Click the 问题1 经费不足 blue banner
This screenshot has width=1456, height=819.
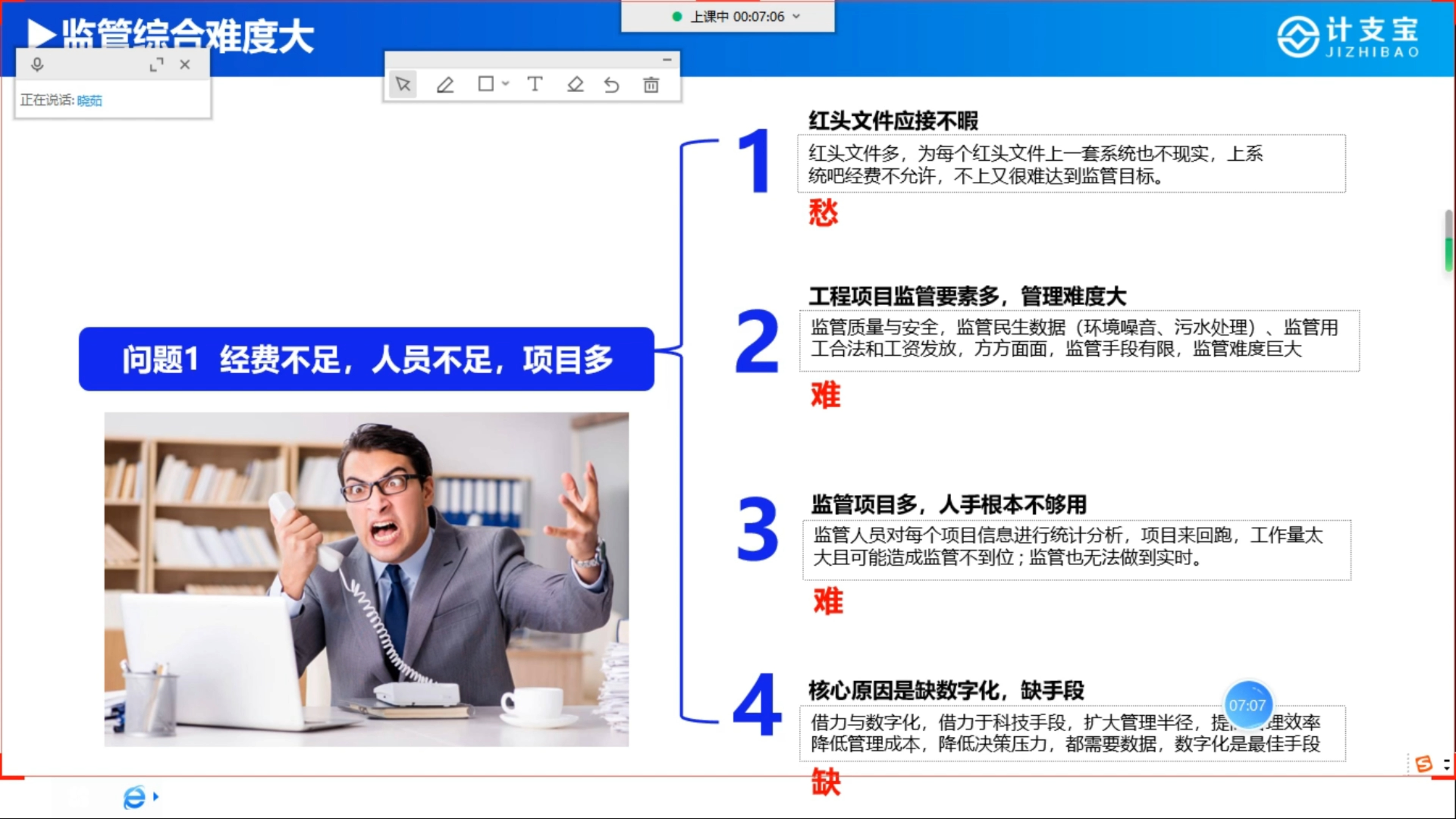coord(366,359)
